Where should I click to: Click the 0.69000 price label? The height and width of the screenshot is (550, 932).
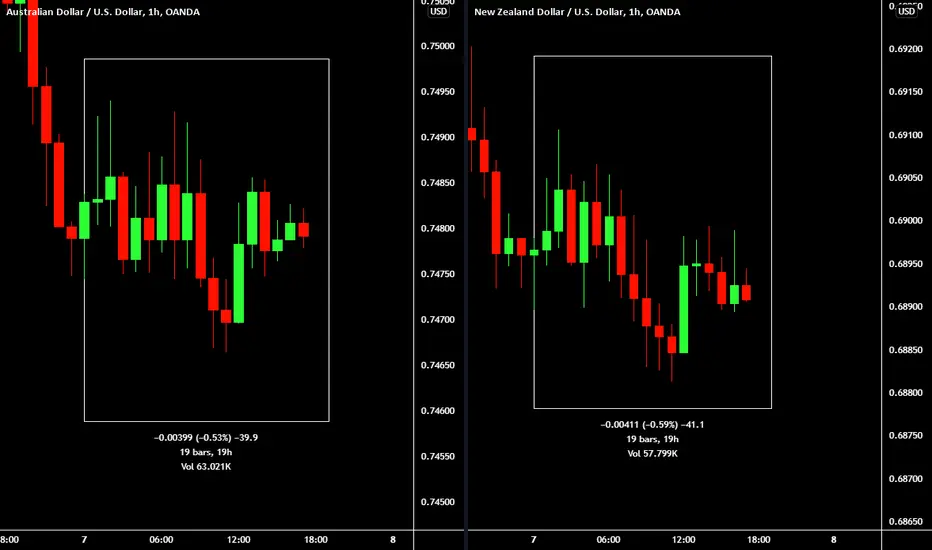coord(906,221)
